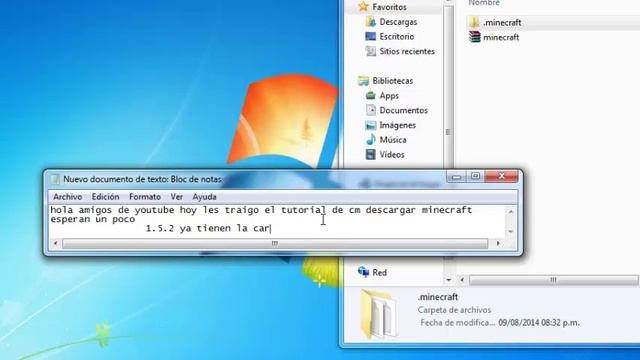This screenshot has width=640, height=360.
Task: Open Descargas in Explorer sidebar
Action: [398, 22]
